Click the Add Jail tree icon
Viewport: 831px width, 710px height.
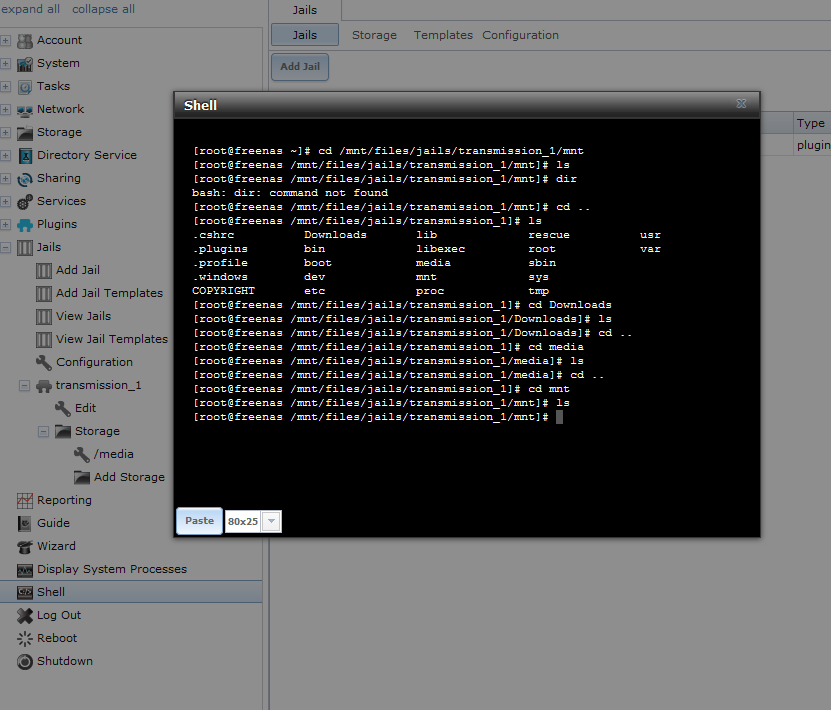43,270
